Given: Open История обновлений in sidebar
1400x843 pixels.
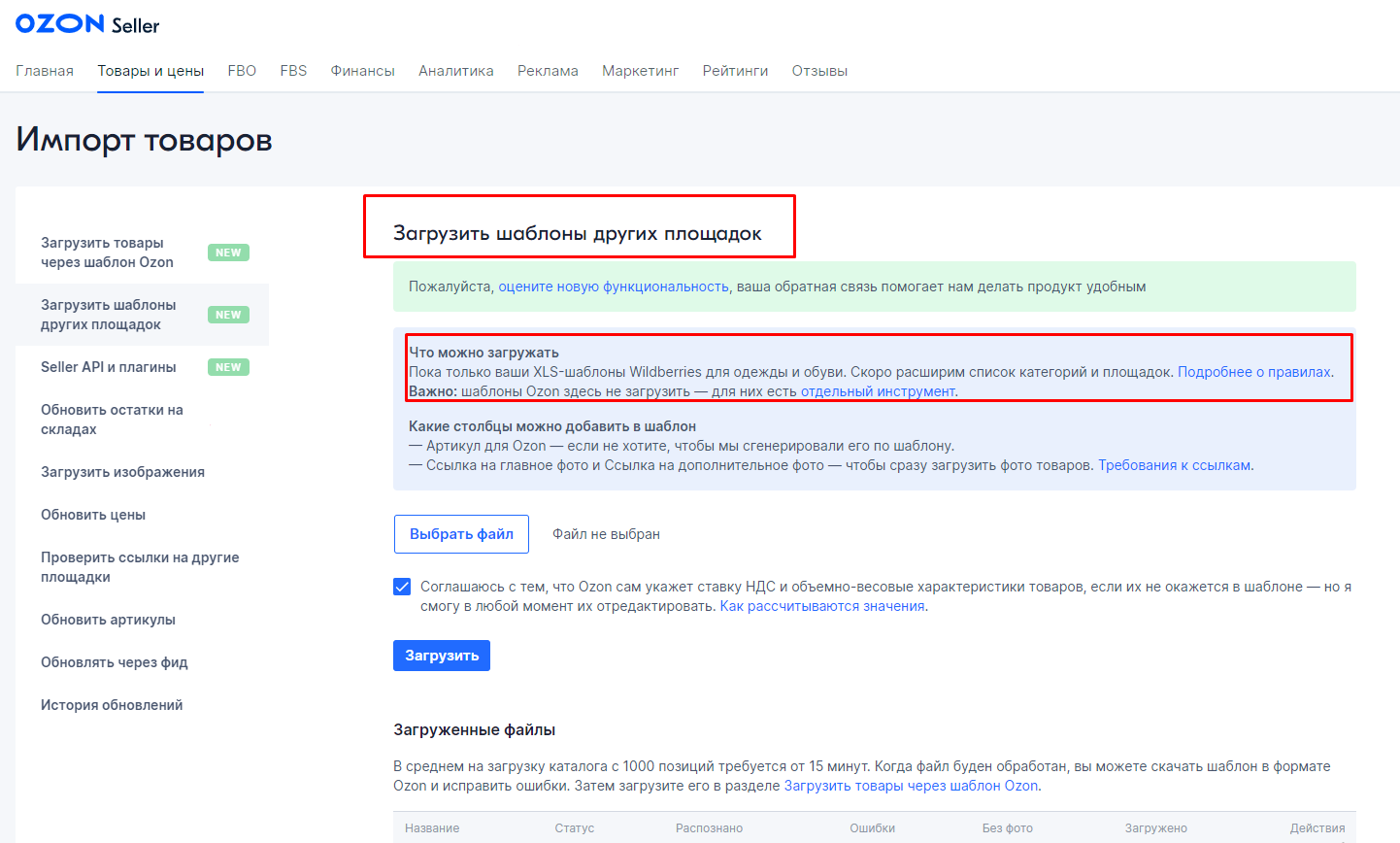Looking at the screenshot, I should (112, 705).
